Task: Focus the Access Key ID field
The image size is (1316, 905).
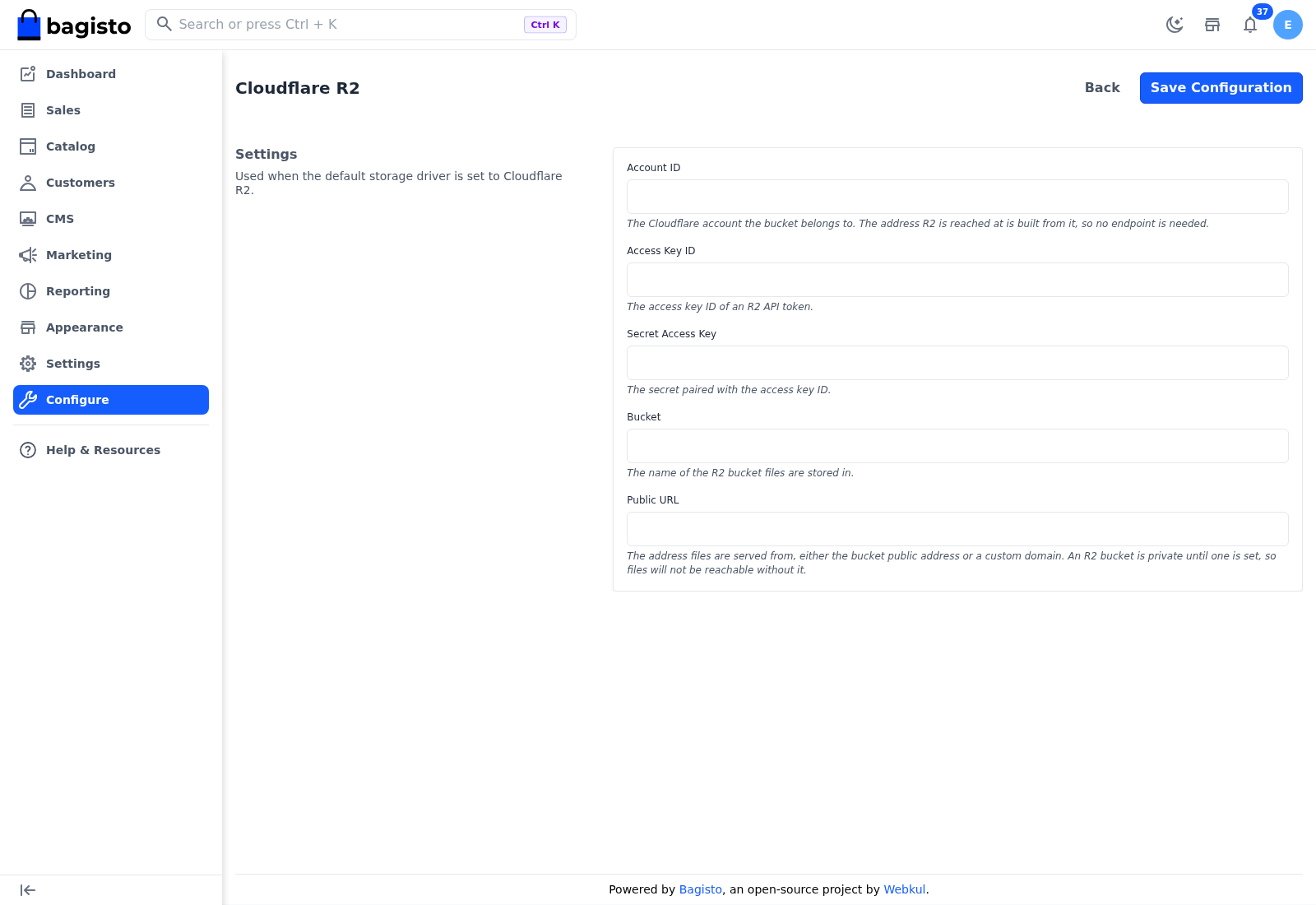Action: coord(957,280)
